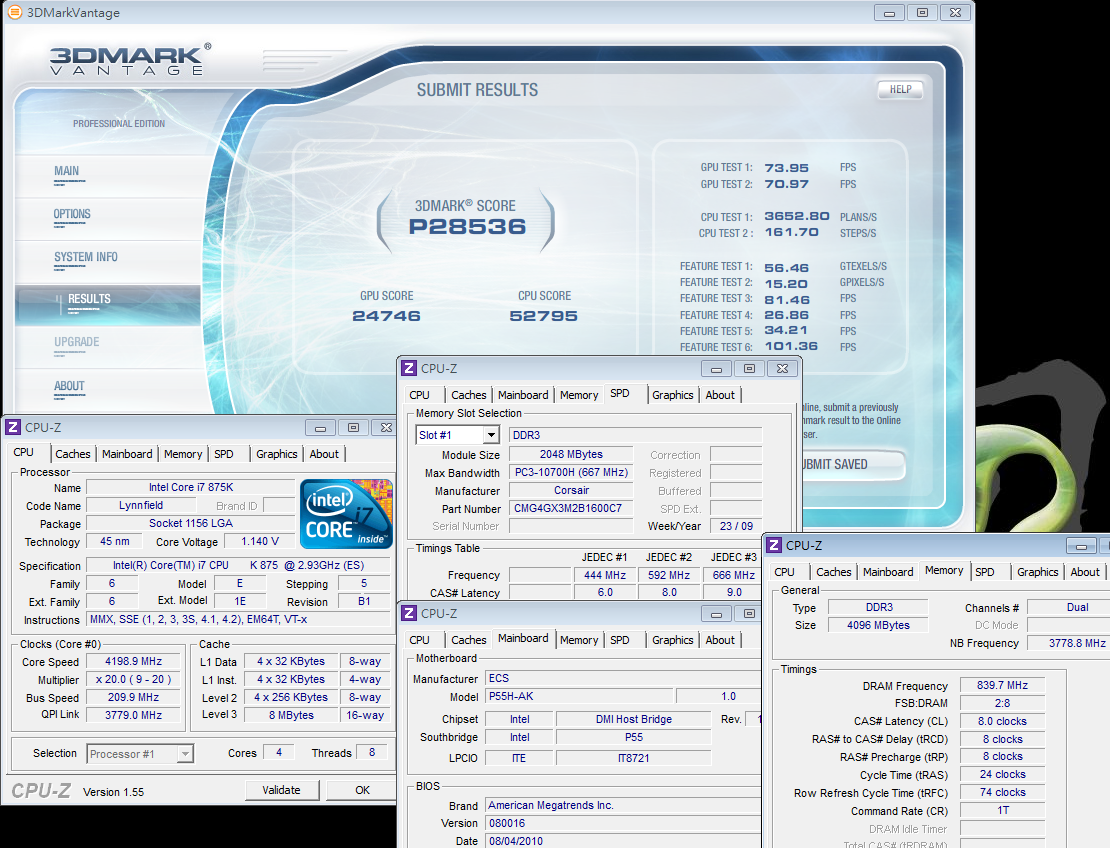Image resolution: width=1110 pixels, height=848 pixels.
Task: Click the Validate button in CPU-Z
Action: coord(282,790)
